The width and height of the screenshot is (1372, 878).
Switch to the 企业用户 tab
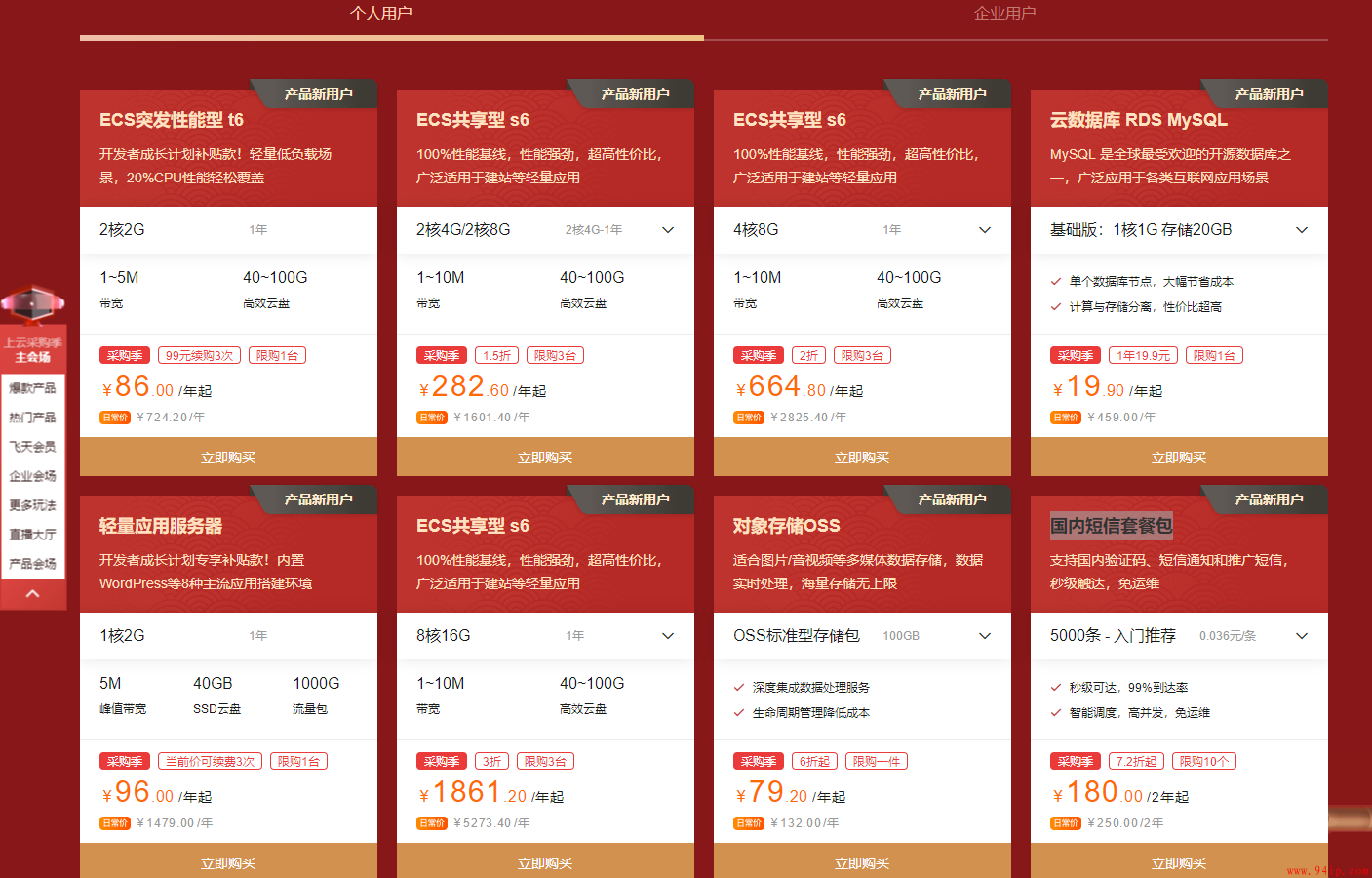point(1004,14)
